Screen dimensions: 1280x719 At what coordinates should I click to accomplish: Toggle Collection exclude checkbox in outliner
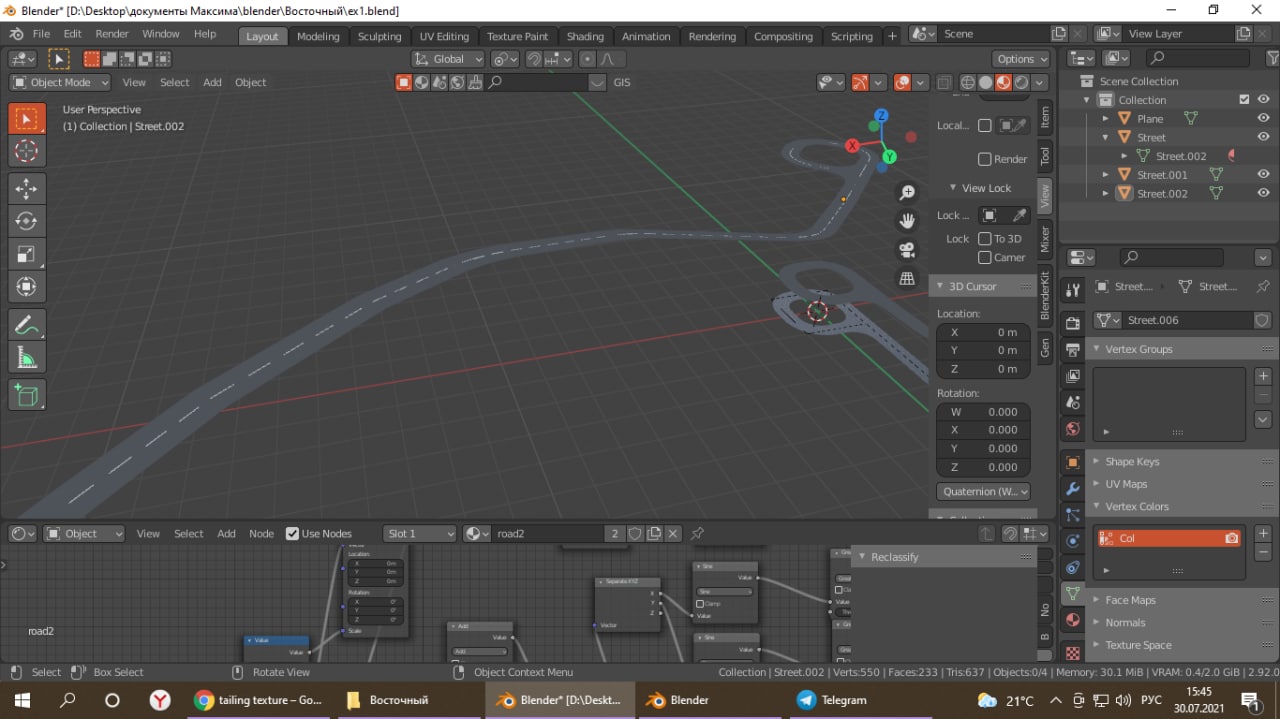pos(1244,100)
